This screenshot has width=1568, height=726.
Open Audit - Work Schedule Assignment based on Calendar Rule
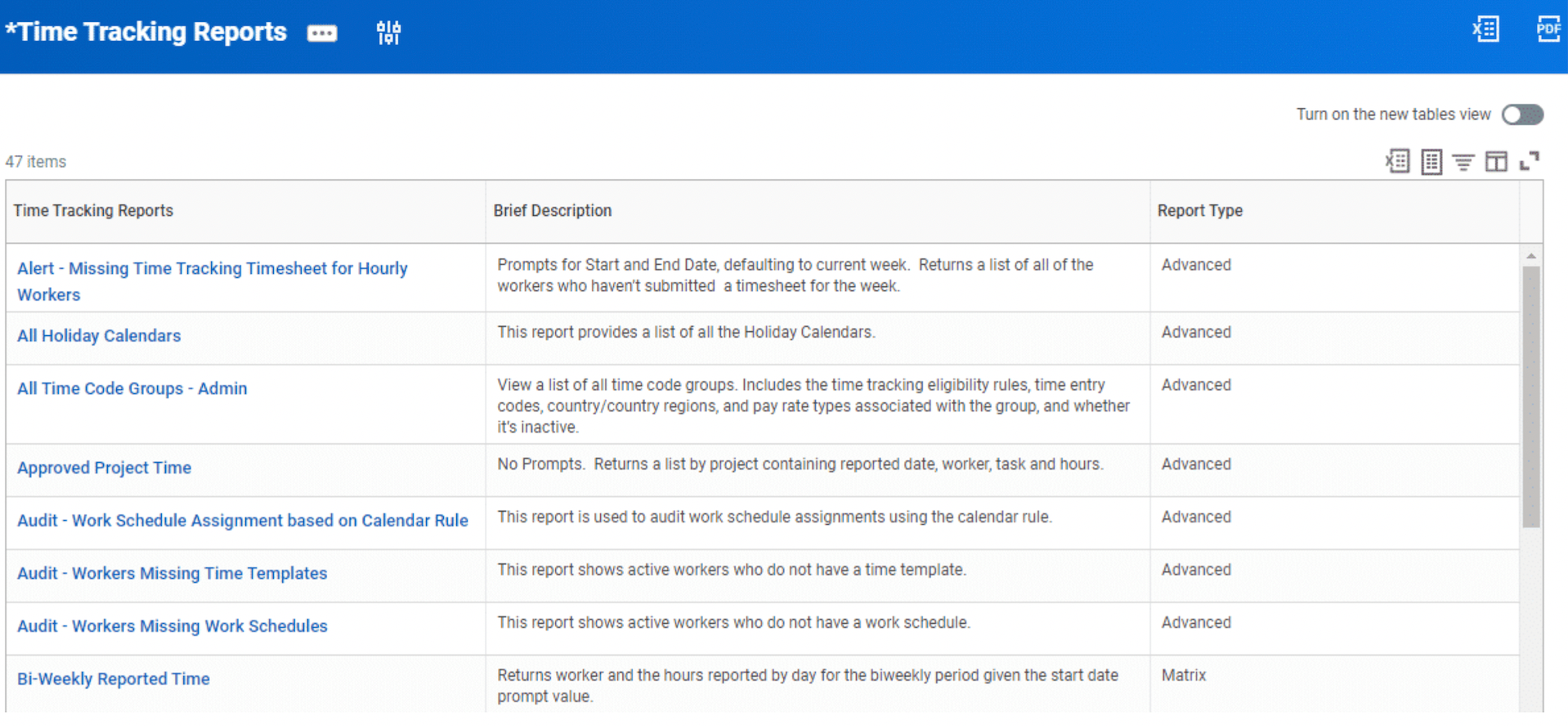pyautogui.click(x=242, y=520)
